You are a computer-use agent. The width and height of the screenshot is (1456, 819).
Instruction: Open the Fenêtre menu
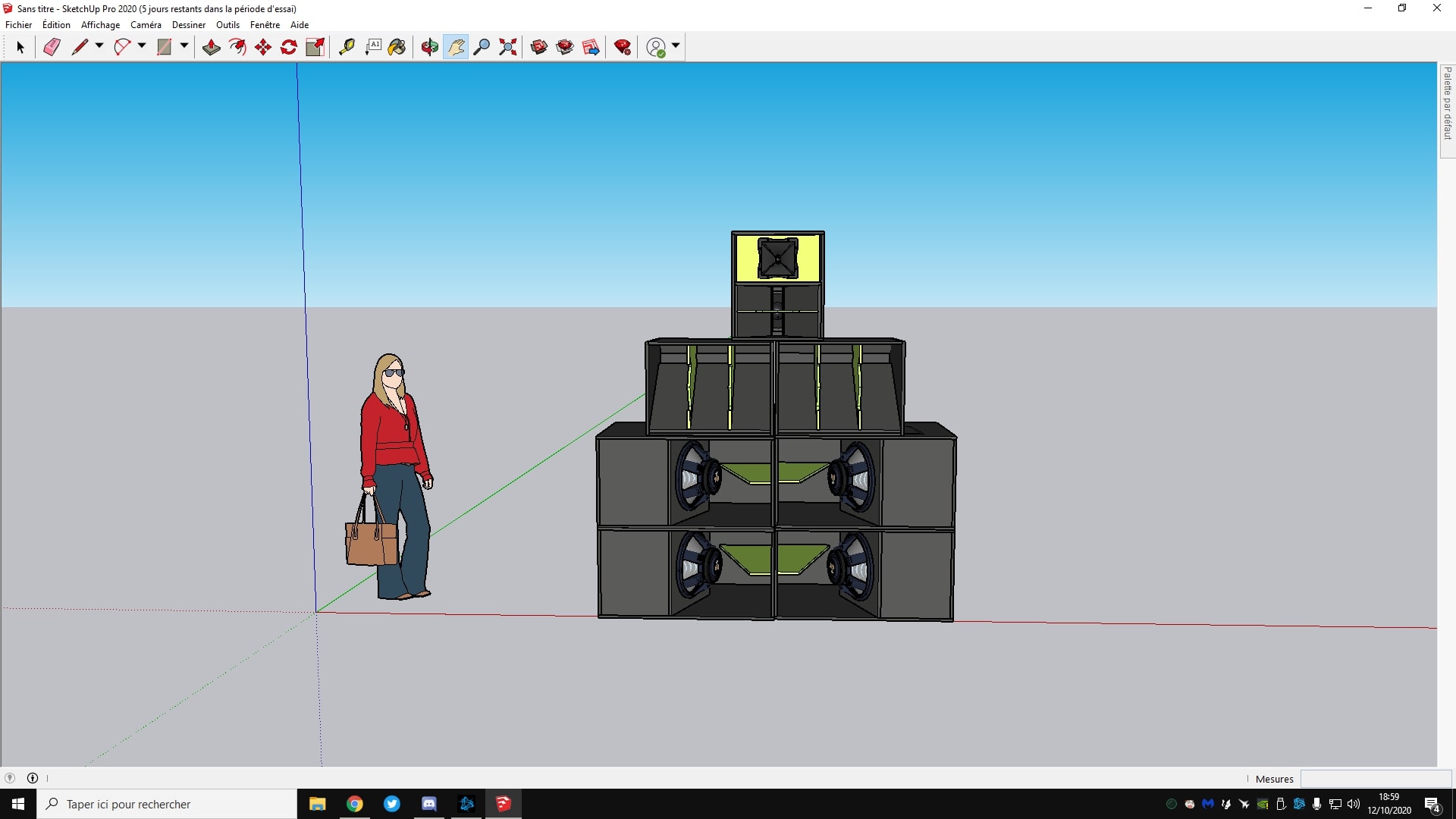(265, 25)
